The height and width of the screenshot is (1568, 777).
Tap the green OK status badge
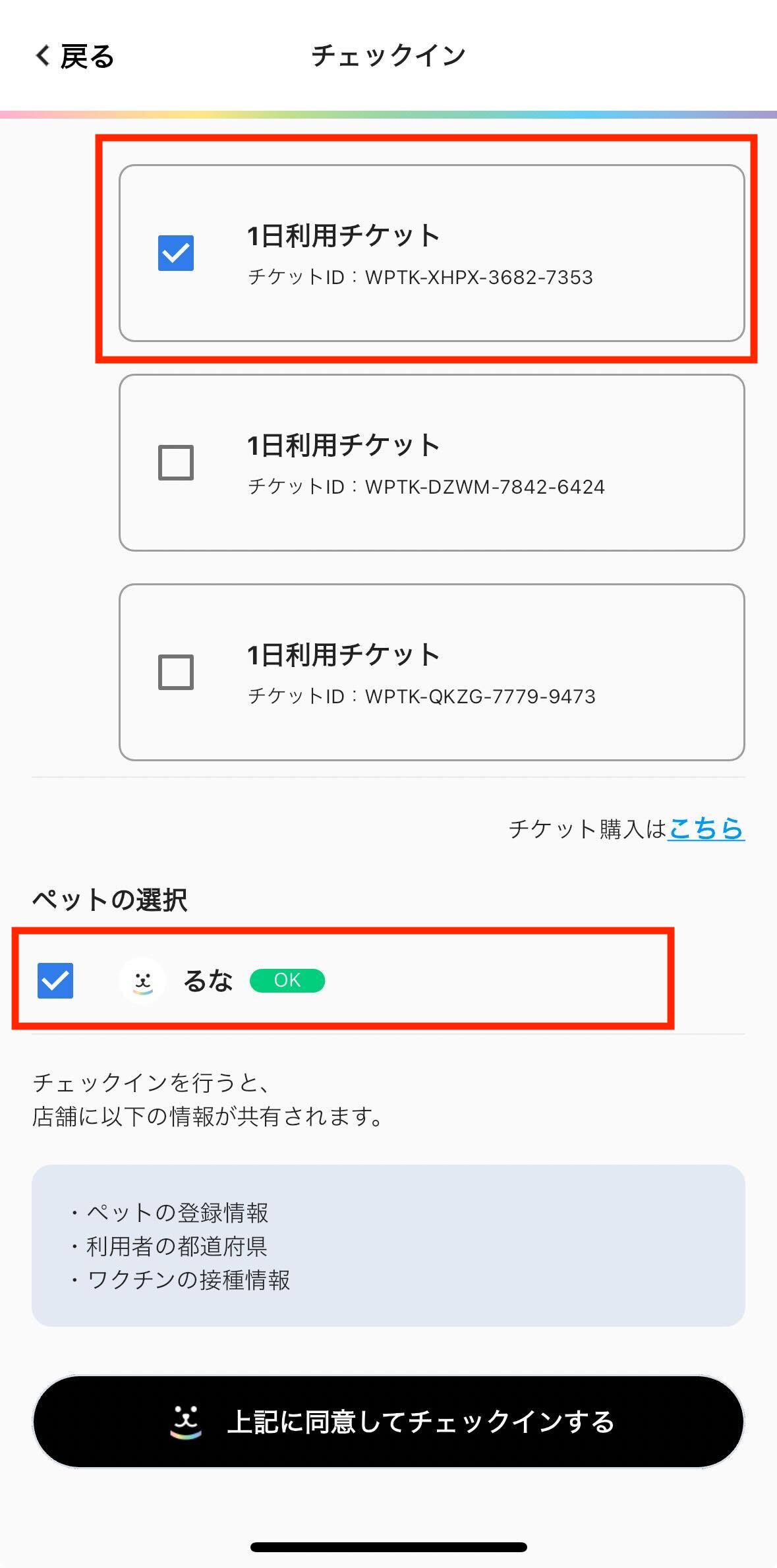click(x=287, y=981)
